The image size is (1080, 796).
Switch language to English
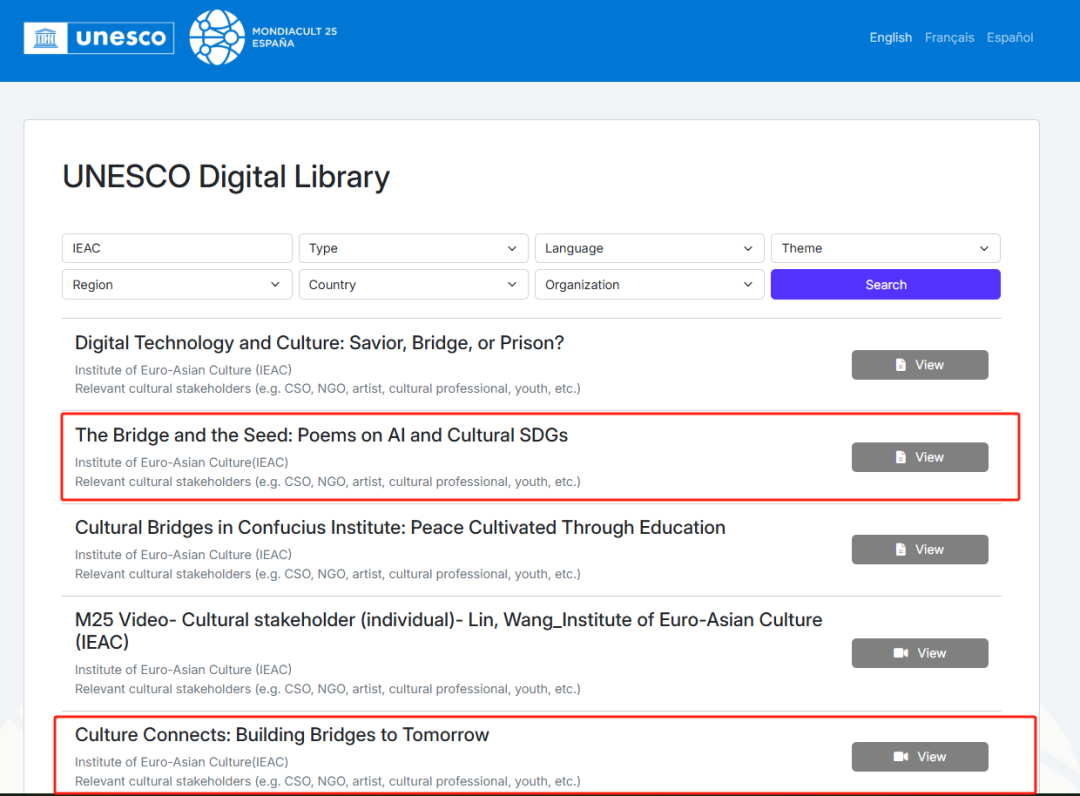click(x=890, y=38)
